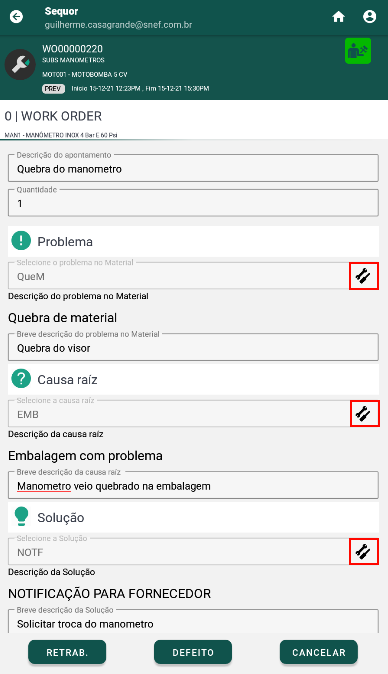388x674 pixels.
Task: Open solution selector icon beside NOTF
Action: (x=364, y=551)
